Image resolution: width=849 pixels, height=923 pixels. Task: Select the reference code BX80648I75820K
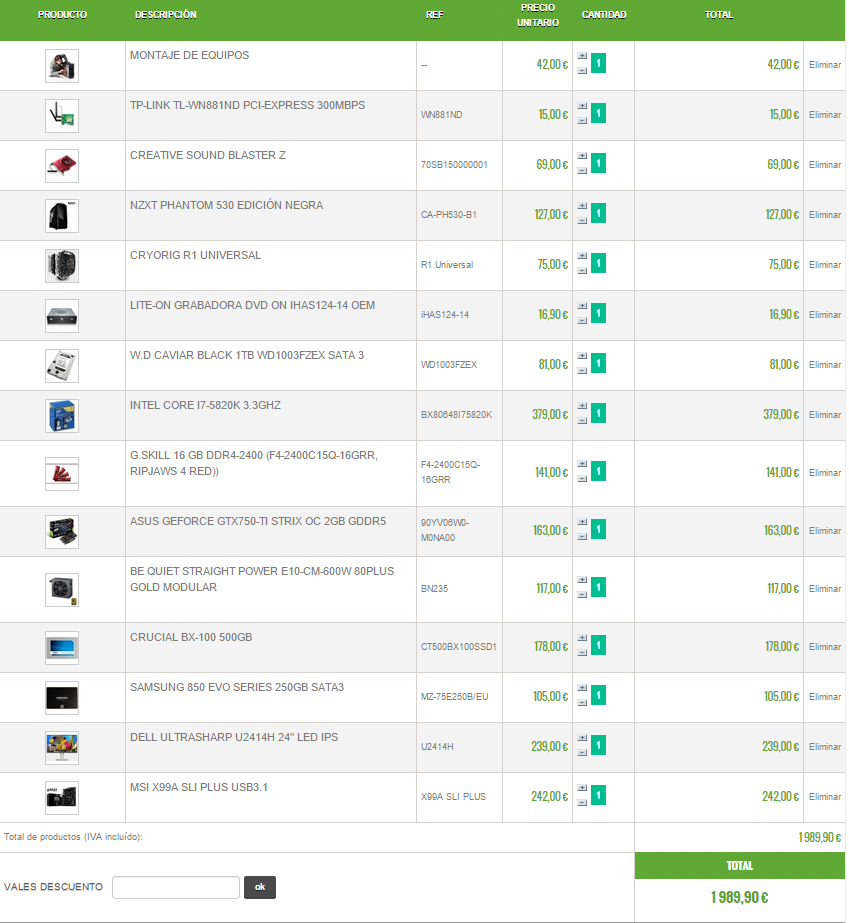point(456,415)
